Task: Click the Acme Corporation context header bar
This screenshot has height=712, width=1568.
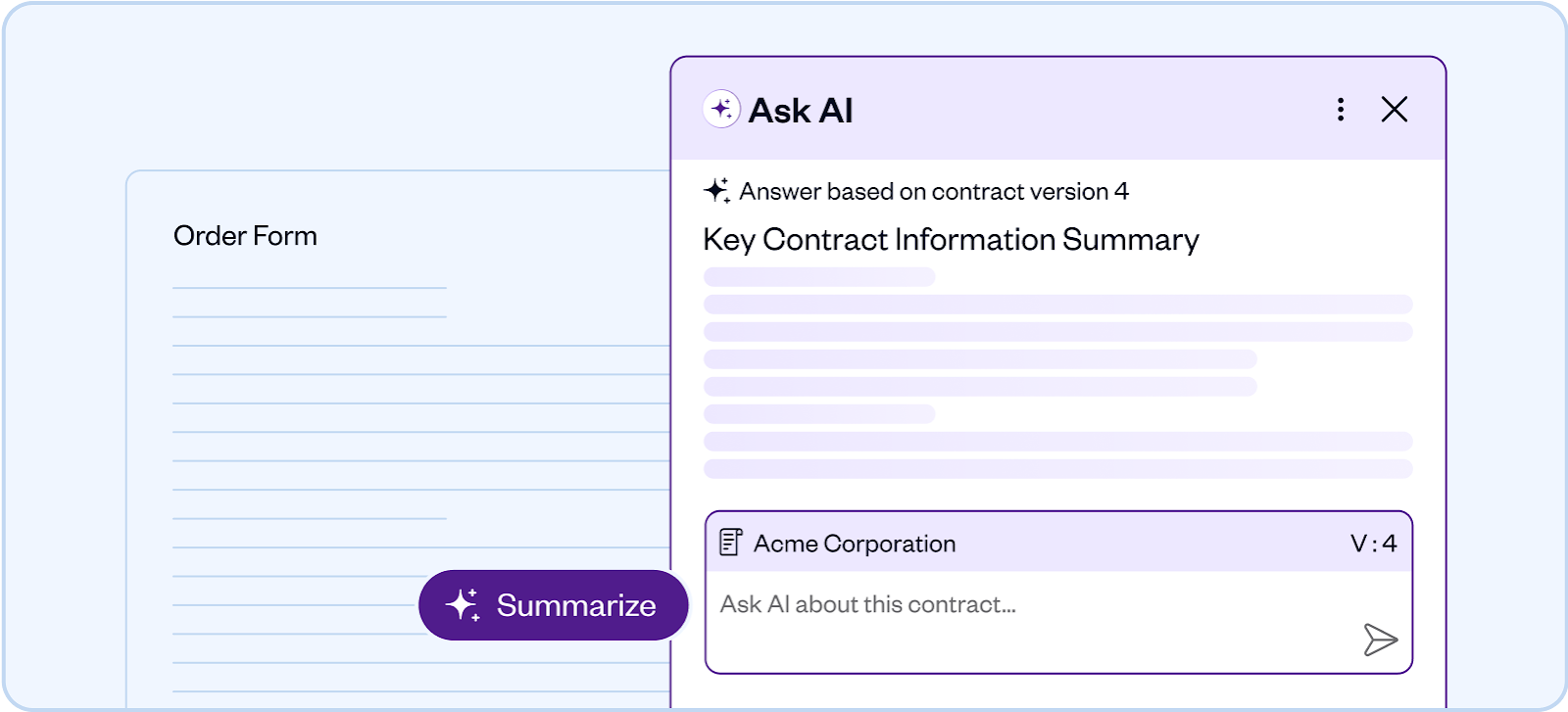Action: tap(1058, 543)
